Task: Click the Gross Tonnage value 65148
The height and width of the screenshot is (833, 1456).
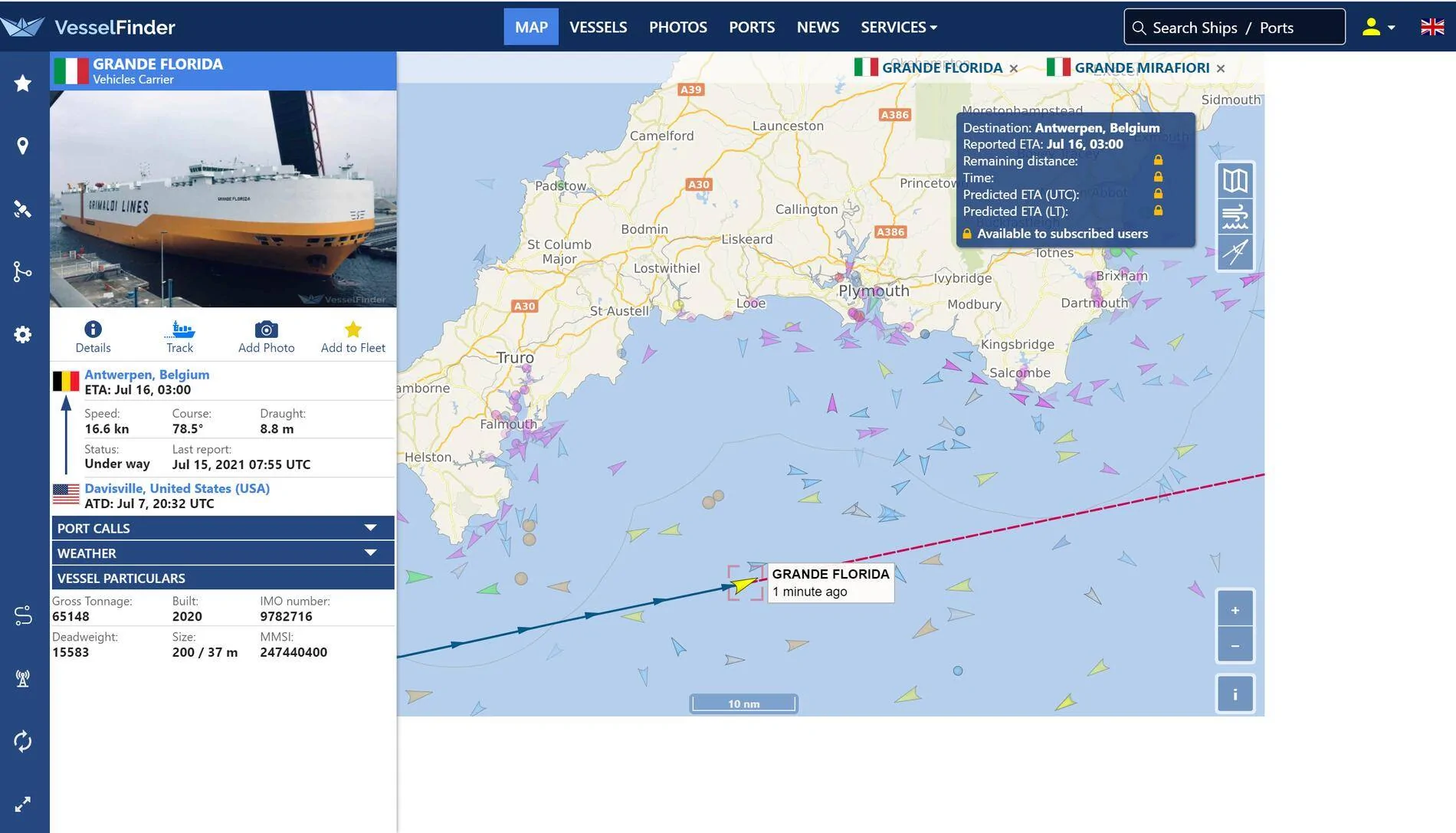Action: click(71, 616)
